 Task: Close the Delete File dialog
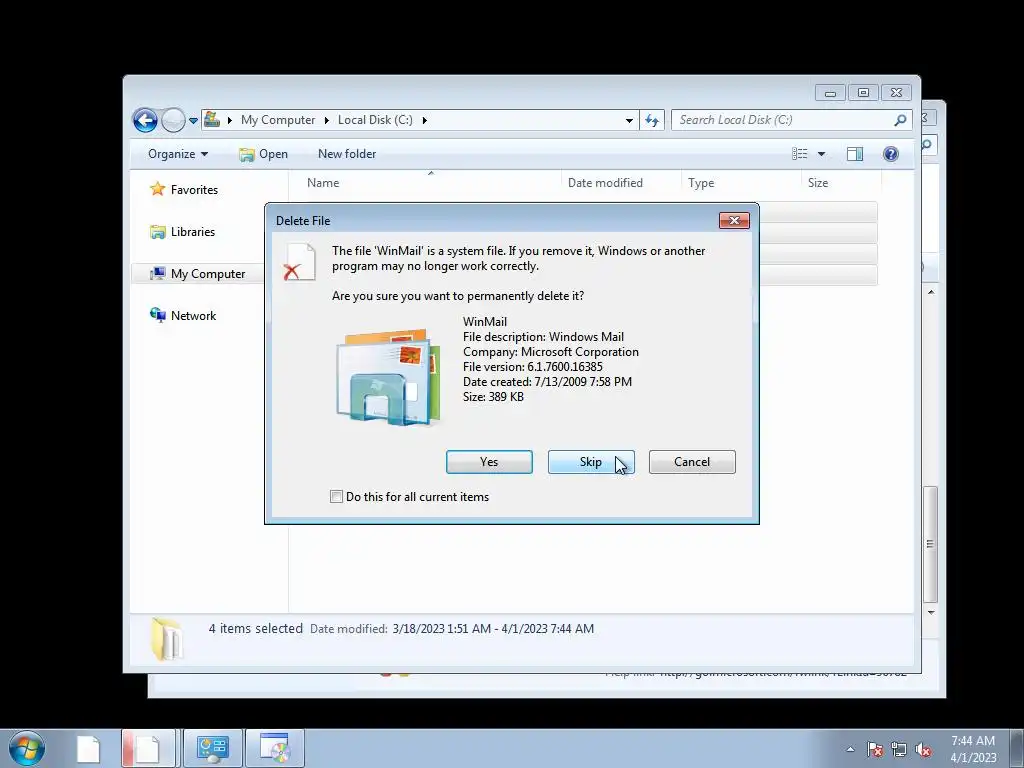(x=734, y=221)
